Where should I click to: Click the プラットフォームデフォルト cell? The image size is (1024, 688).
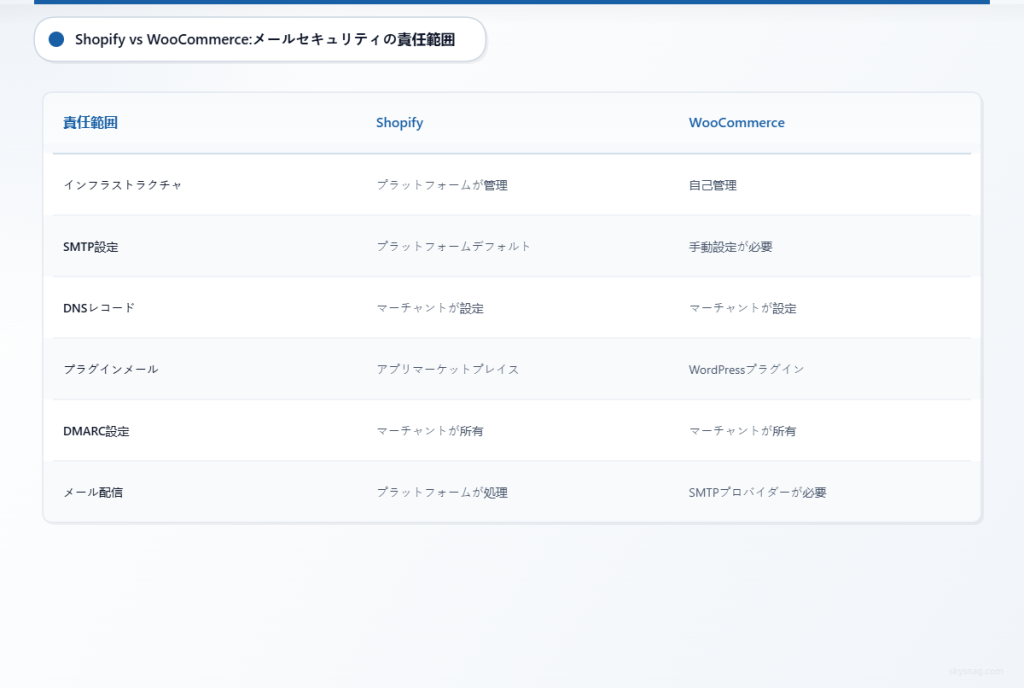click(454, 247)
